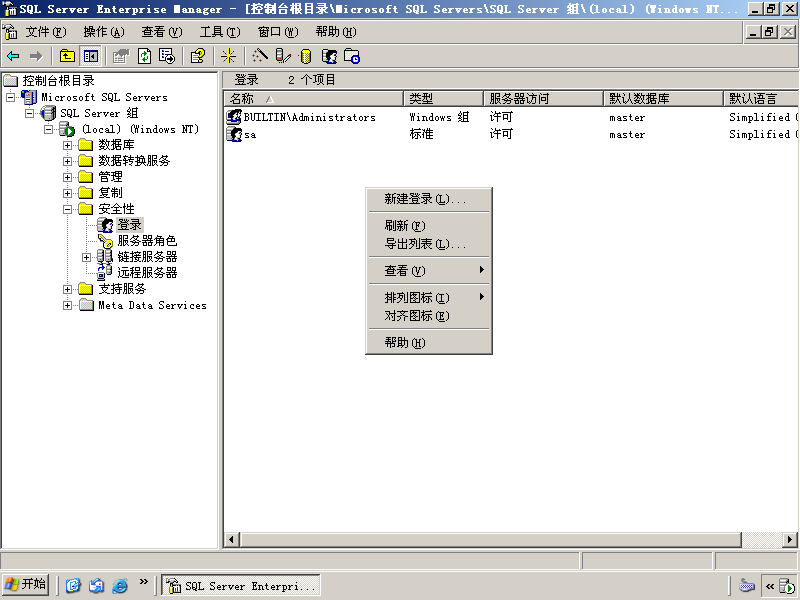The height and width of the screenshot is (600, 800).
Task: Click the 开始 Start button
Action: pos(26,585)
